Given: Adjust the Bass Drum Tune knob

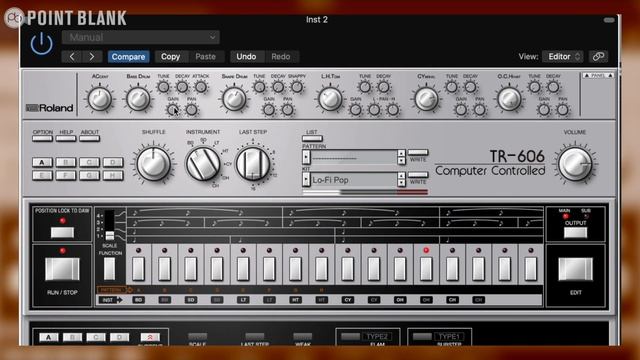Looking at the screenshot, I should pos(163,87).
